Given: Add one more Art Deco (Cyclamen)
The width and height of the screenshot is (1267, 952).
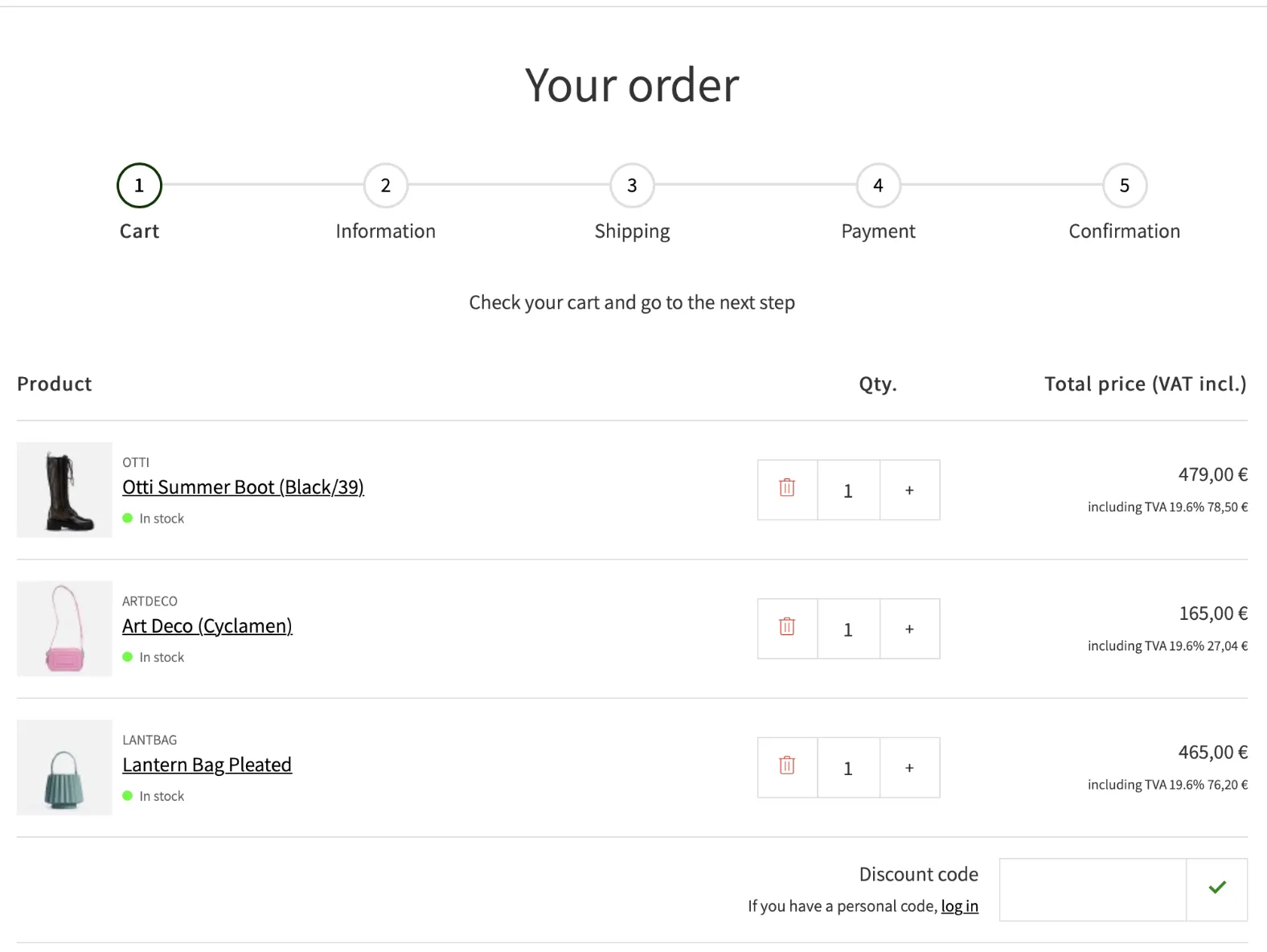Looking at the screenshot, I should pos(909,629).
